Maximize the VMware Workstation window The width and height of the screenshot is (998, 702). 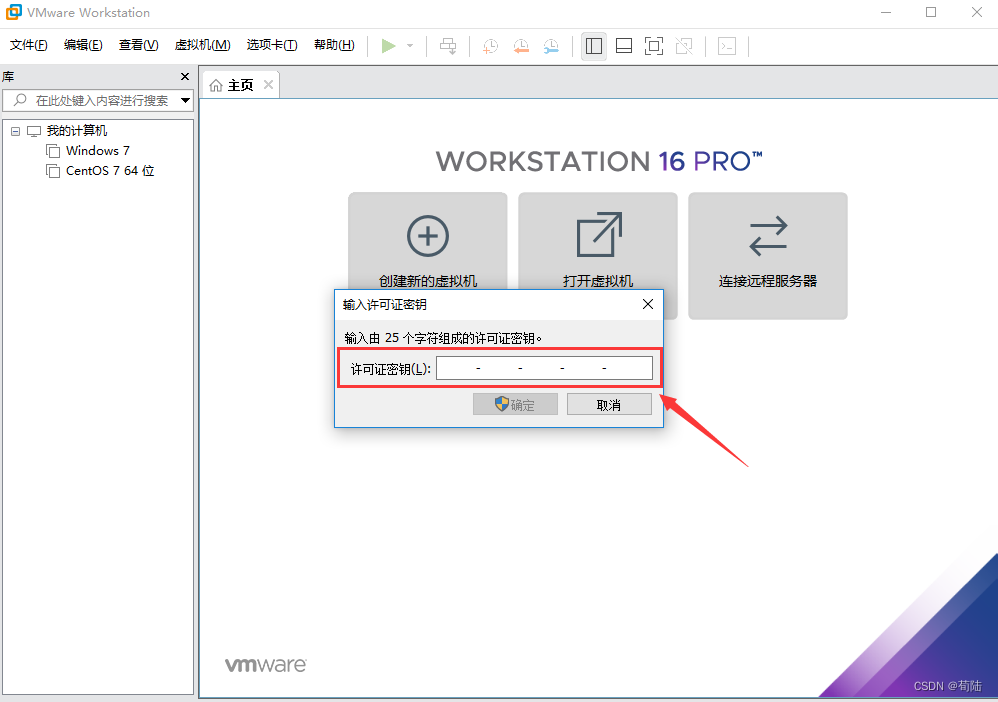point(931,12)
